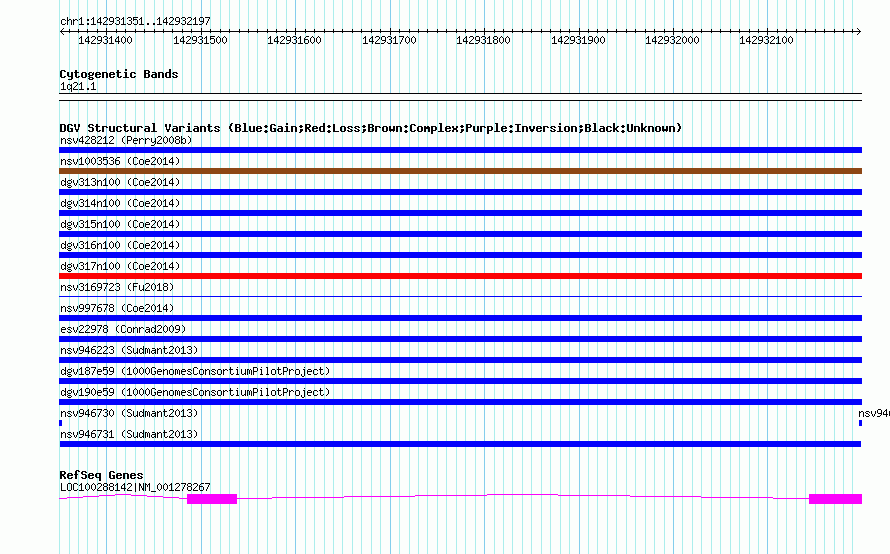
Task: Click ruler position 142931400
Action: [105, 40]
